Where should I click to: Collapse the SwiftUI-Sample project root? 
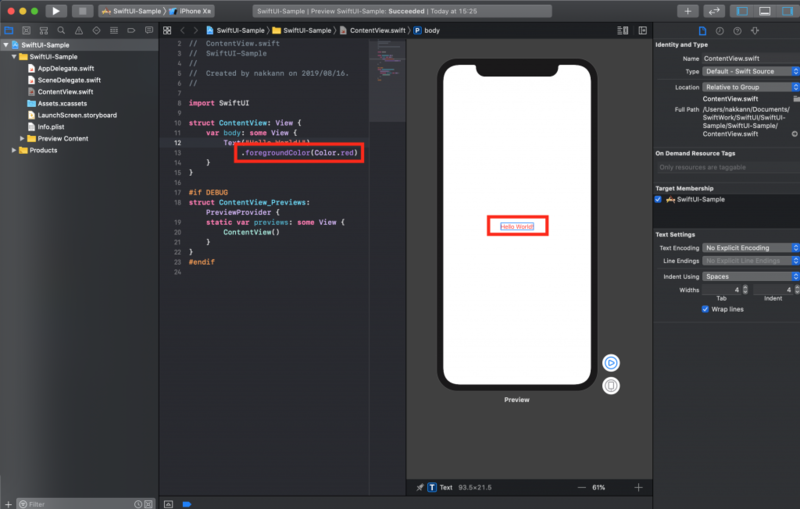point(6,45)
